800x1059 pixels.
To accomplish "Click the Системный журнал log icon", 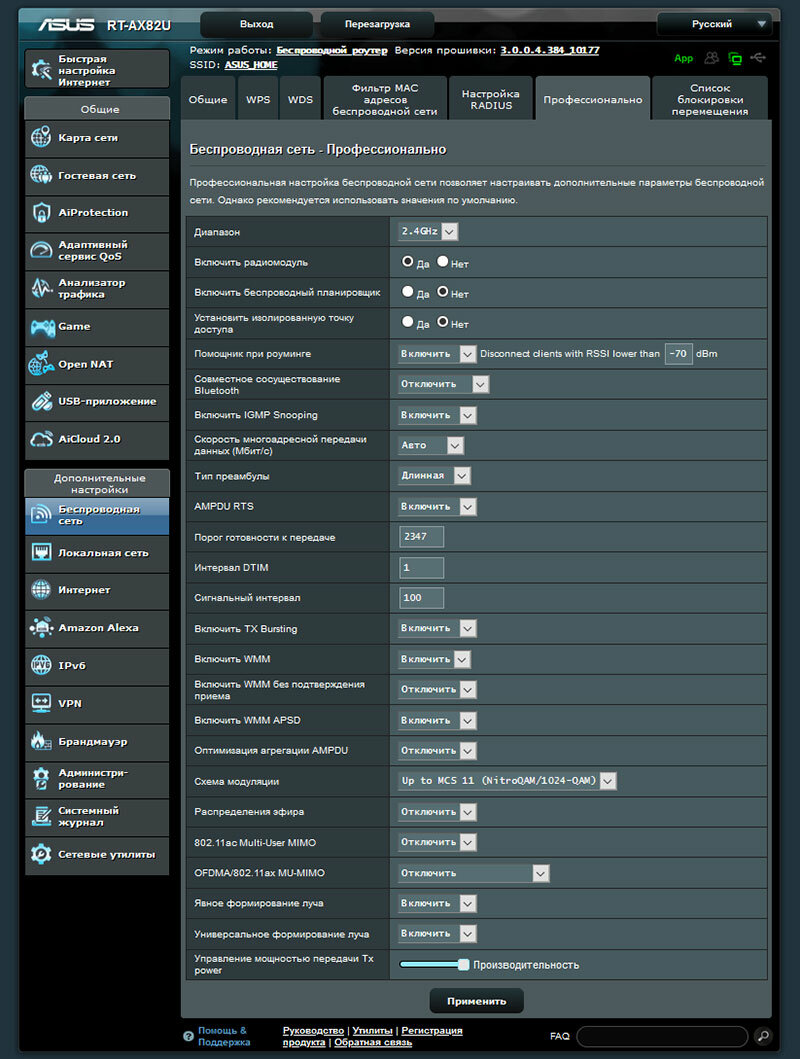I will click(x=41, y=817).
